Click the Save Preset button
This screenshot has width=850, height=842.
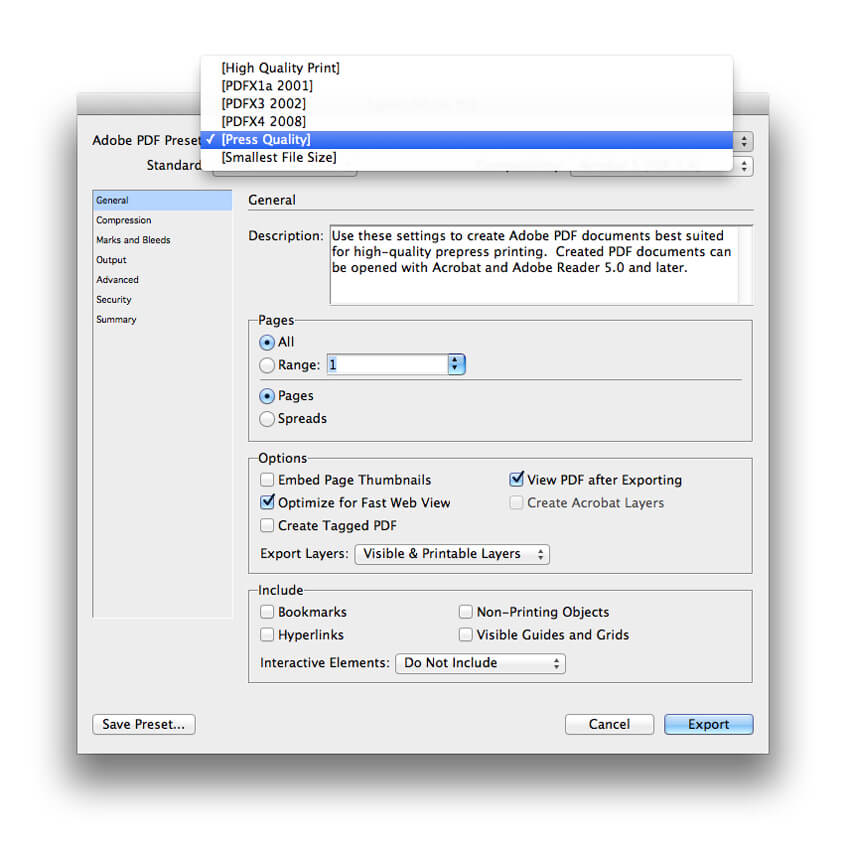(x=144, y=724)
